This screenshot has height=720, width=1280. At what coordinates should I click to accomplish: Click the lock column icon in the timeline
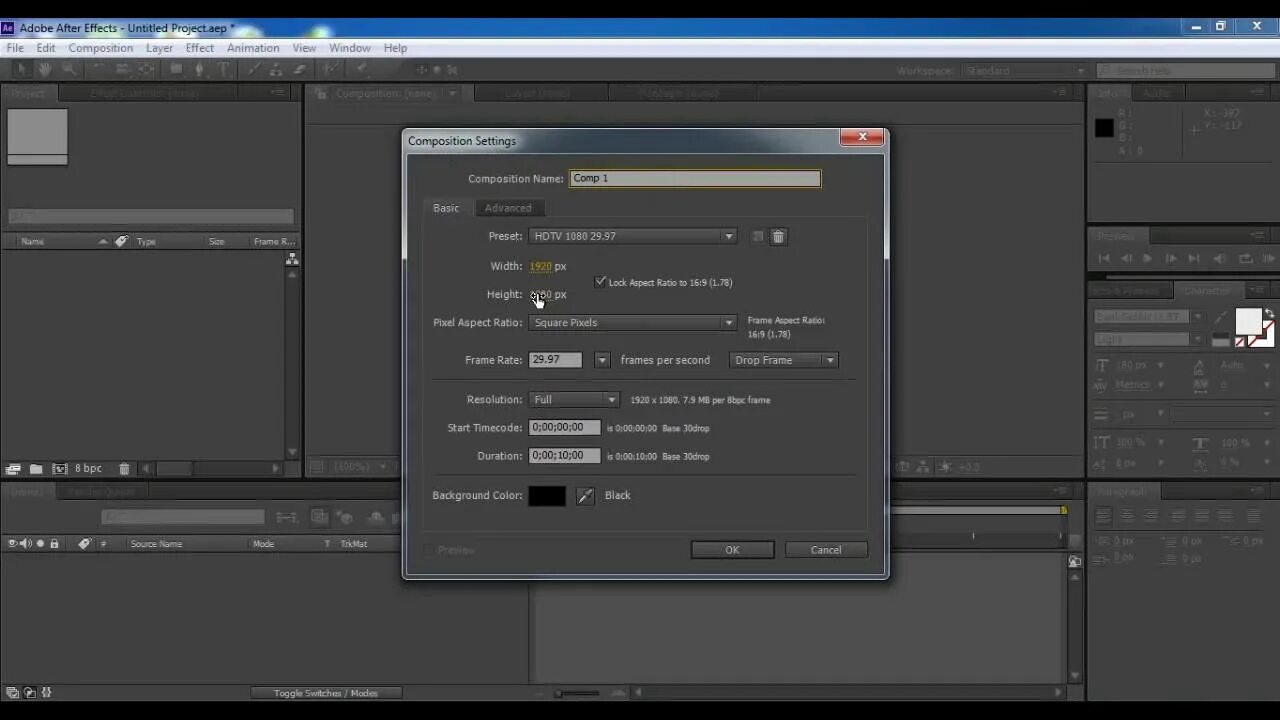(54, 544)
